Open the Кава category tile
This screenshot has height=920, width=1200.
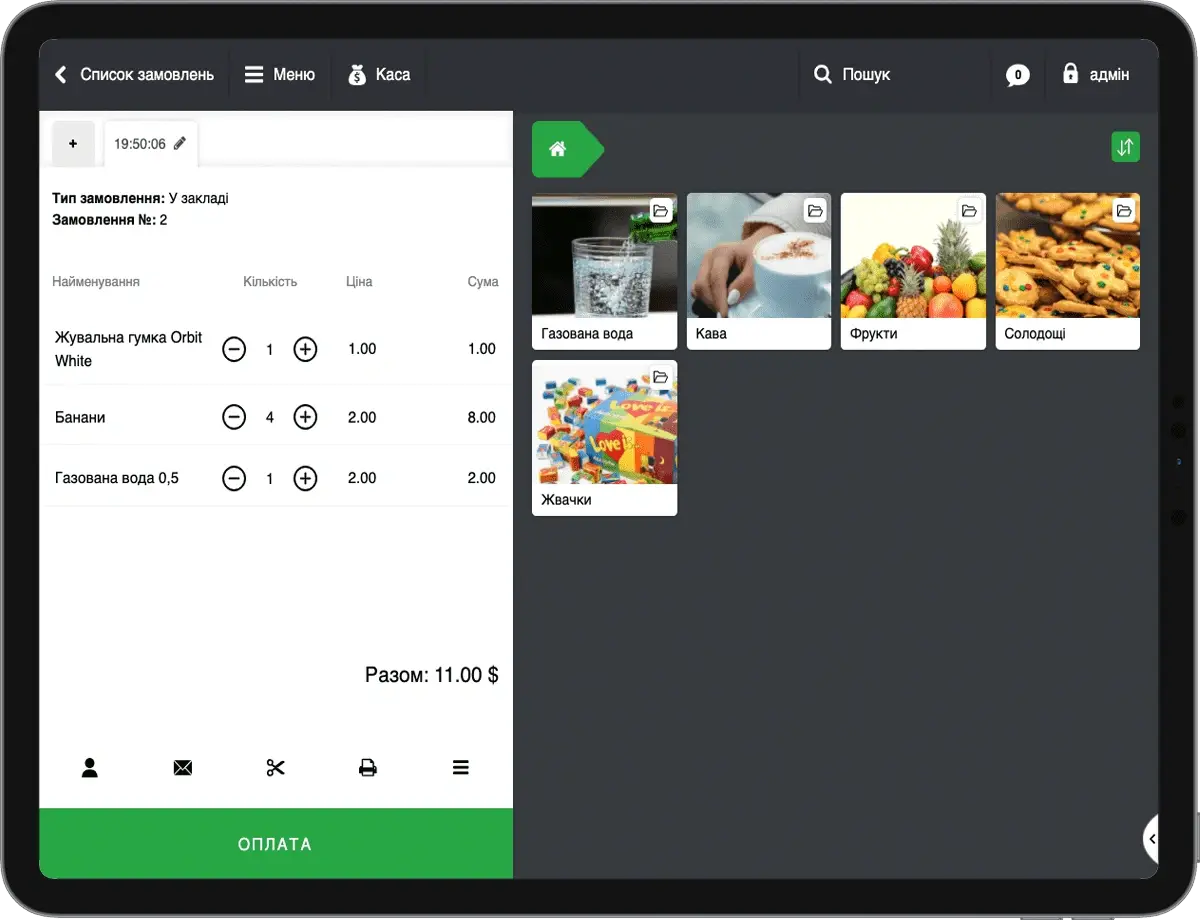tap(758, 271)
